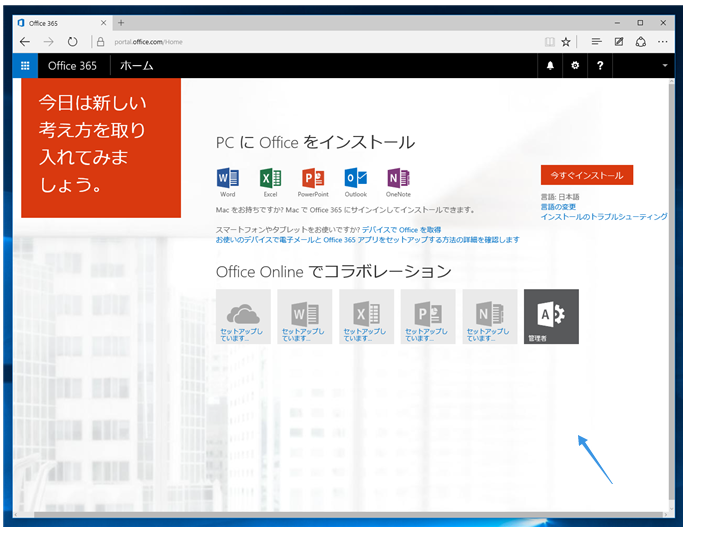This screenshot has width=710, height=533.
Task: Go back in the browser
Action: tap(25, 42)
